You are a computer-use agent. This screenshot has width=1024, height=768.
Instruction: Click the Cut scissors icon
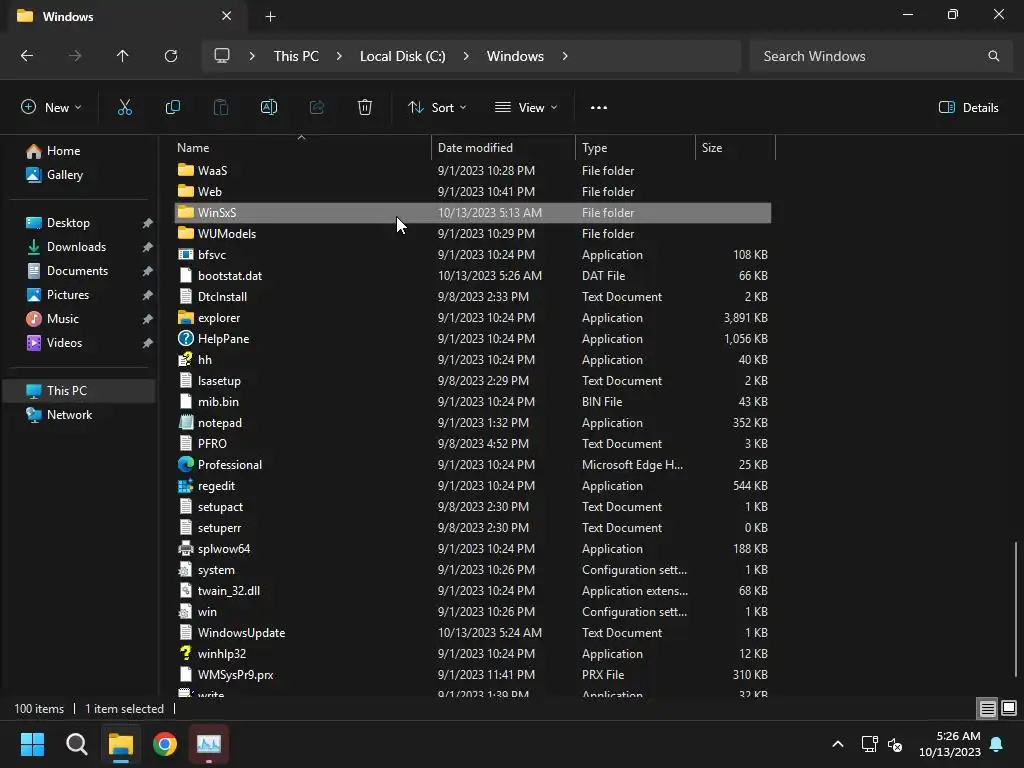click(x=125, y=108)
